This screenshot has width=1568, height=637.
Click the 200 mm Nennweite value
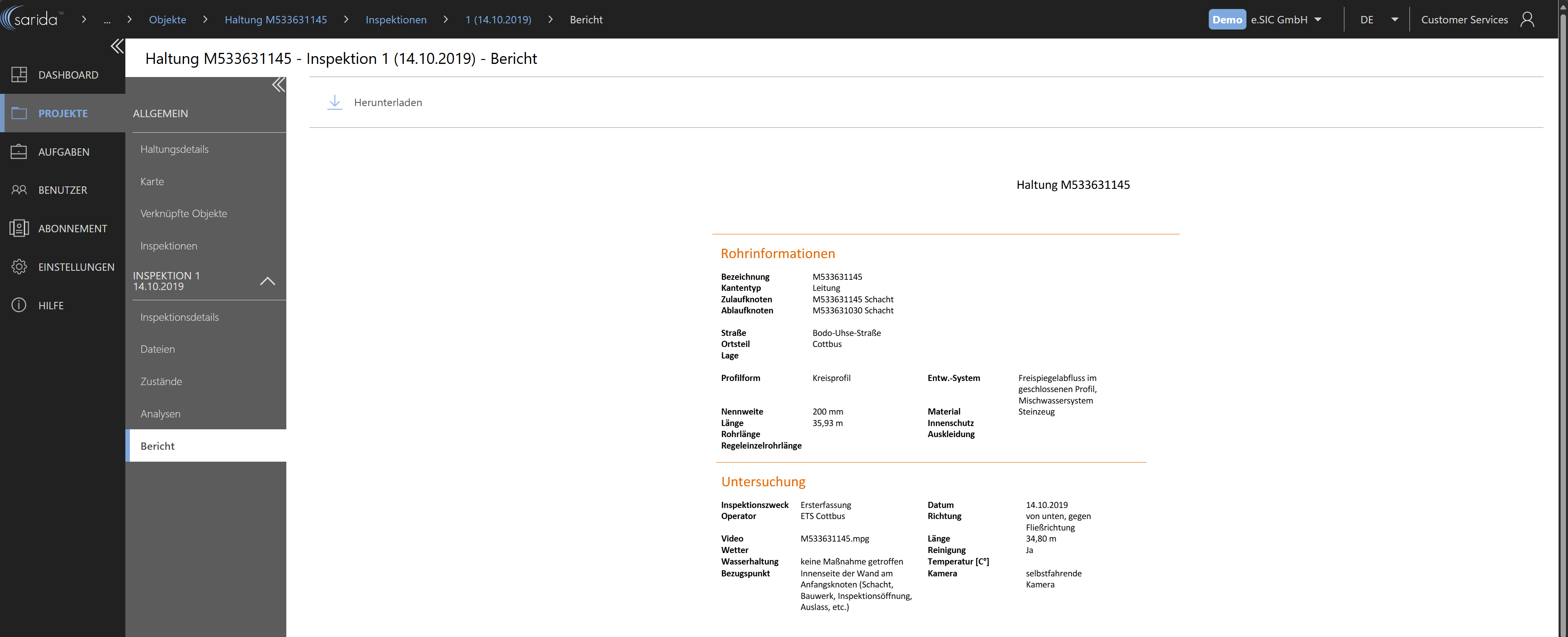coord(827,411)
